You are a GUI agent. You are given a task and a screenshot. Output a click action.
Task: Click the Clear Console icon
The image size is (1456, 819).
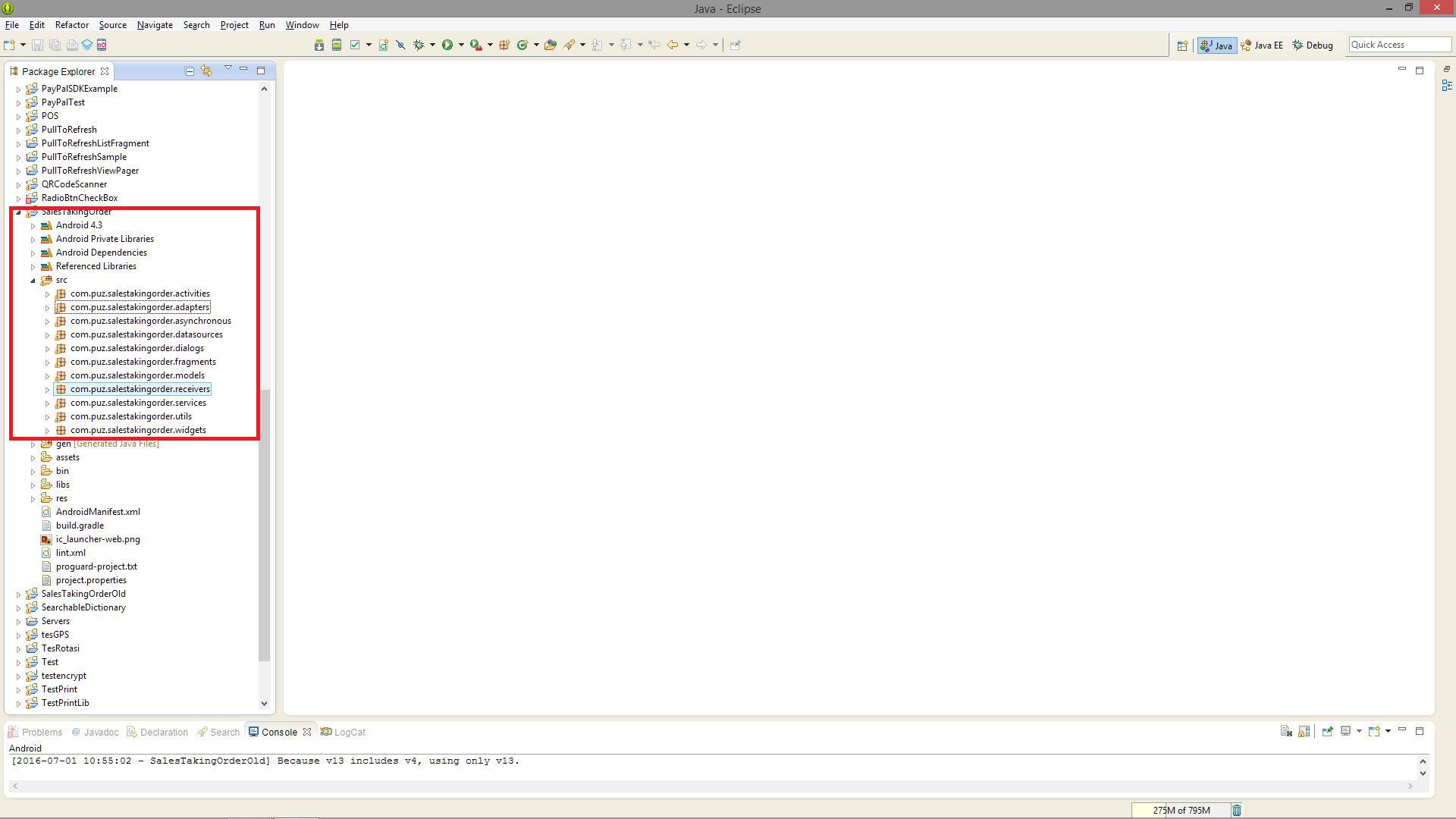pos(1286,732)
